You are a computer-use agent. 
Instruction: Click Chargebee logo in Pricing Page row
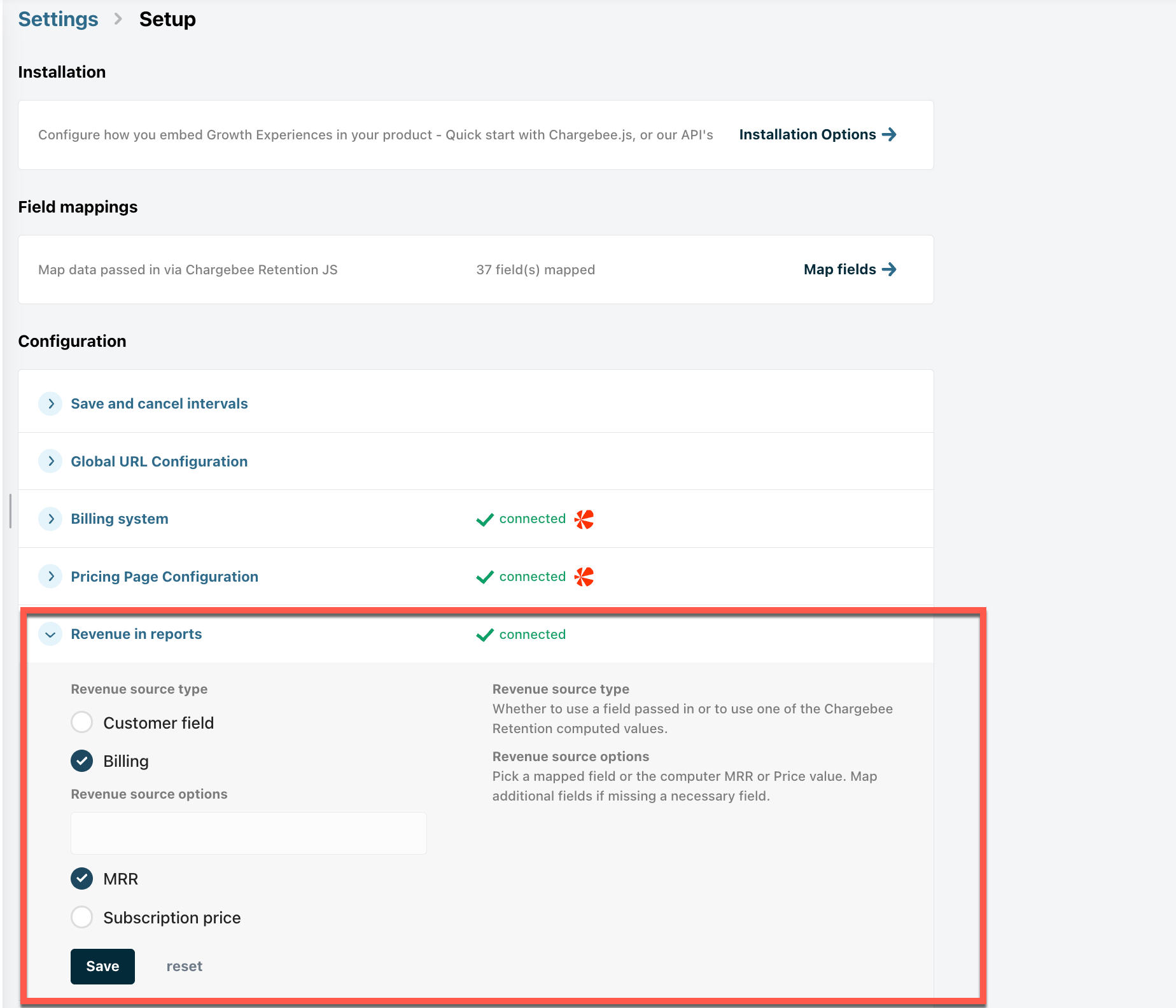click(x=584, y=577)
